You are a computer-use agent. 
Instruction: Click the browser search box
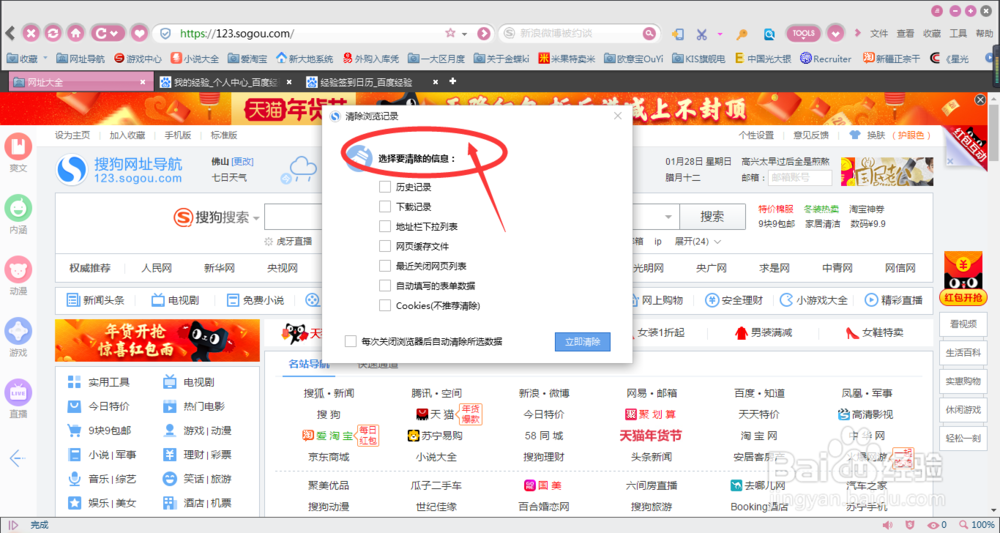tap(578, 33)
